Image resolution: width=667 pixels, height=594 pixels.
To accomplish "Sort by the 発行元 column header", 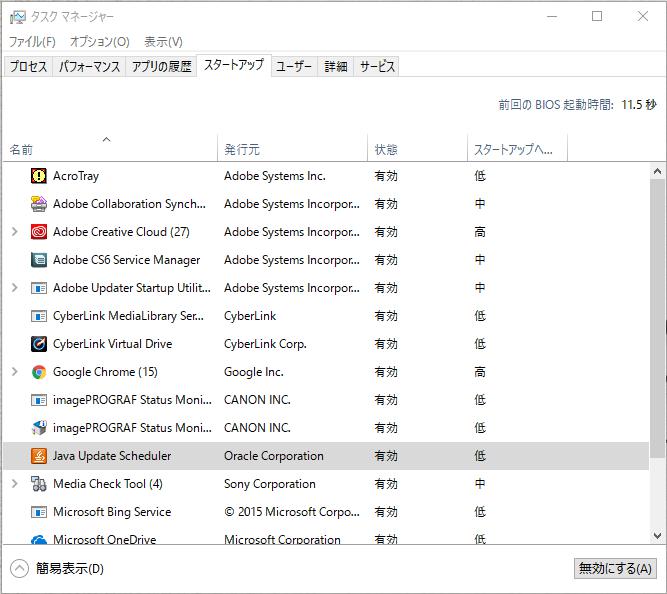I will pyautogui.click(x=292, y=148).
